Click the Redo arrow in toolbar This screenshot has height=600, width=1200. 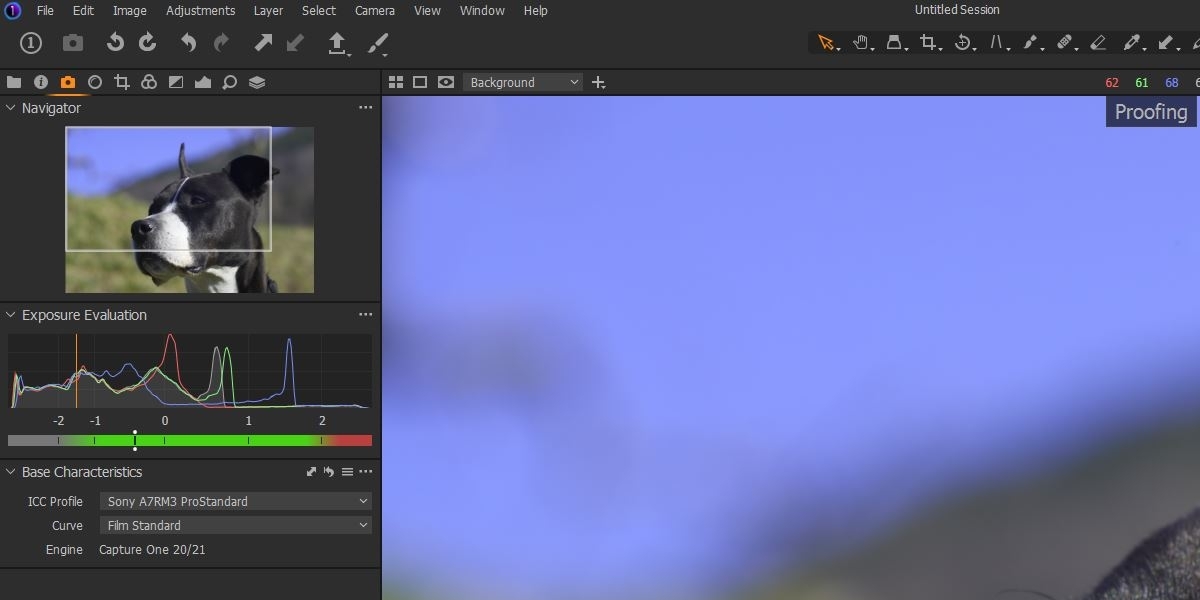click(x=221, y=42)
